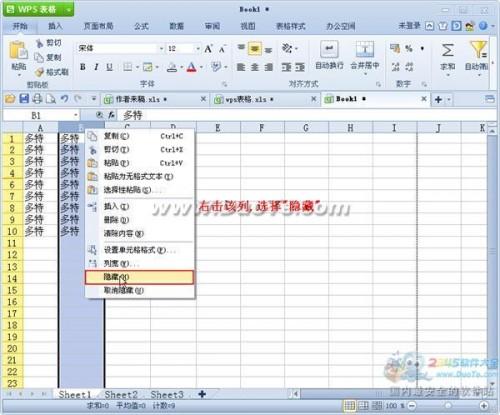
Task: Align text left
Action: pyautogui.click(x=241, y=67)
